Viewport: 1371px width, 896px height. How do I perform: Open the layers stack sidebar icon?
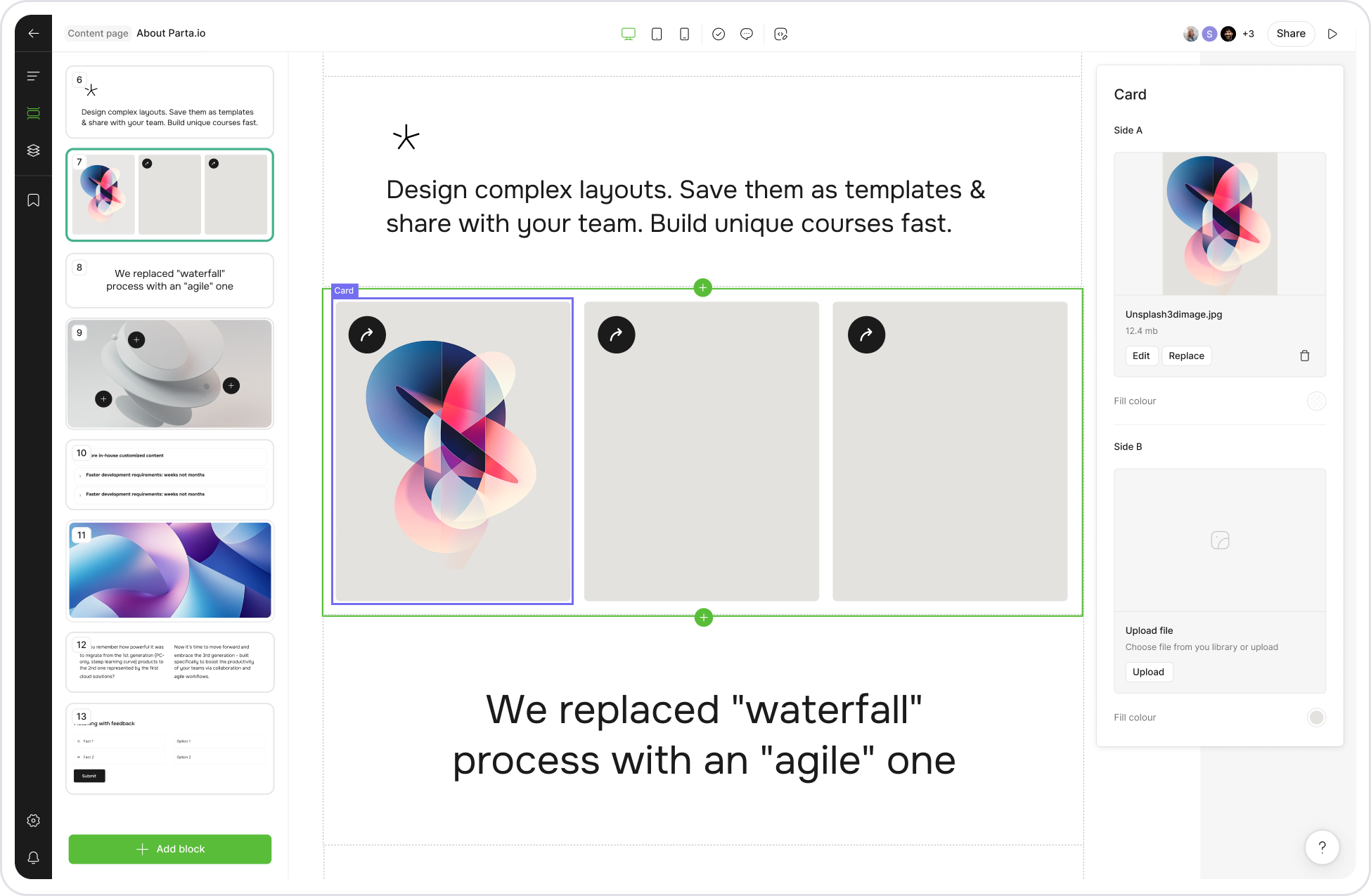click(x=33, y=150)
